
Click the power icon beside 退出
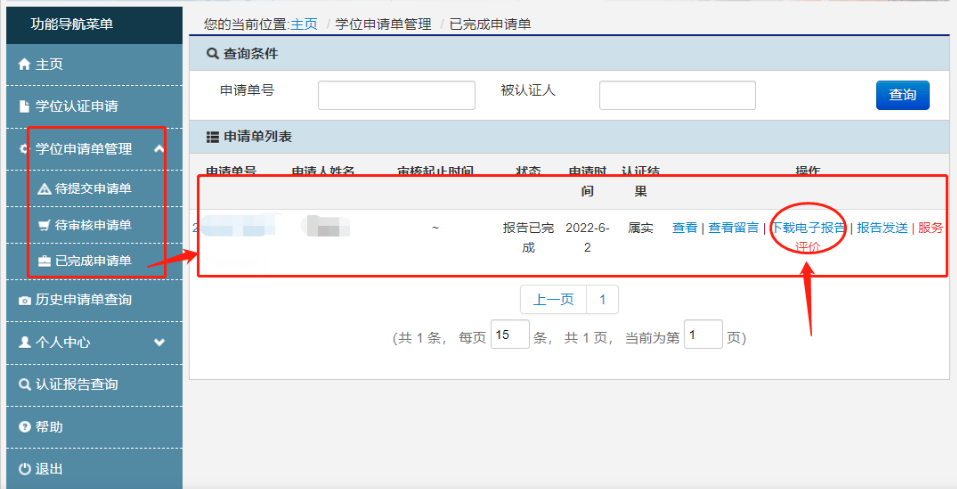[25, 469]
